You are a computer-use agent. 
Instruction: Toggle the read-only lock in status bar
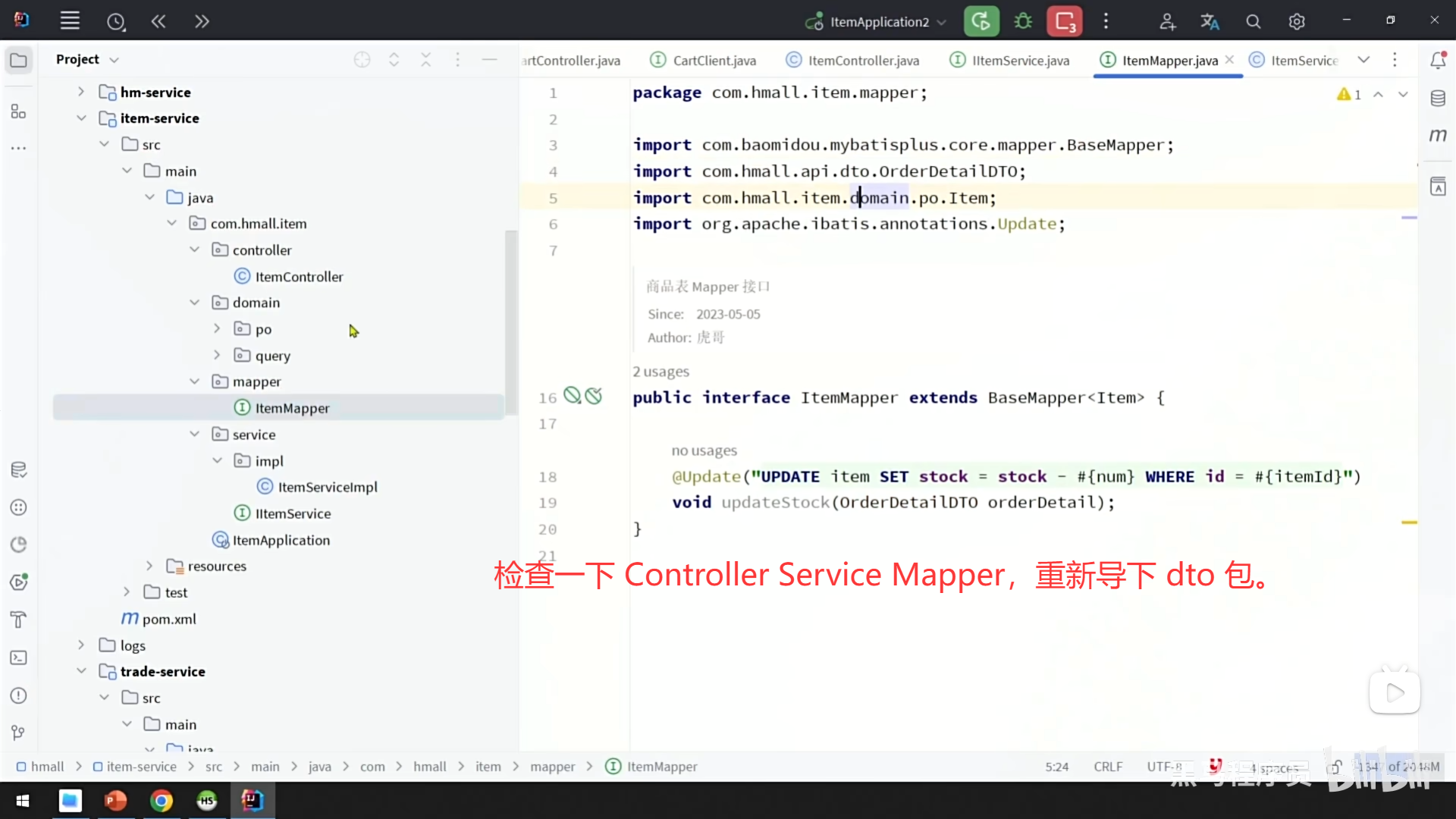pos(1335,767)
